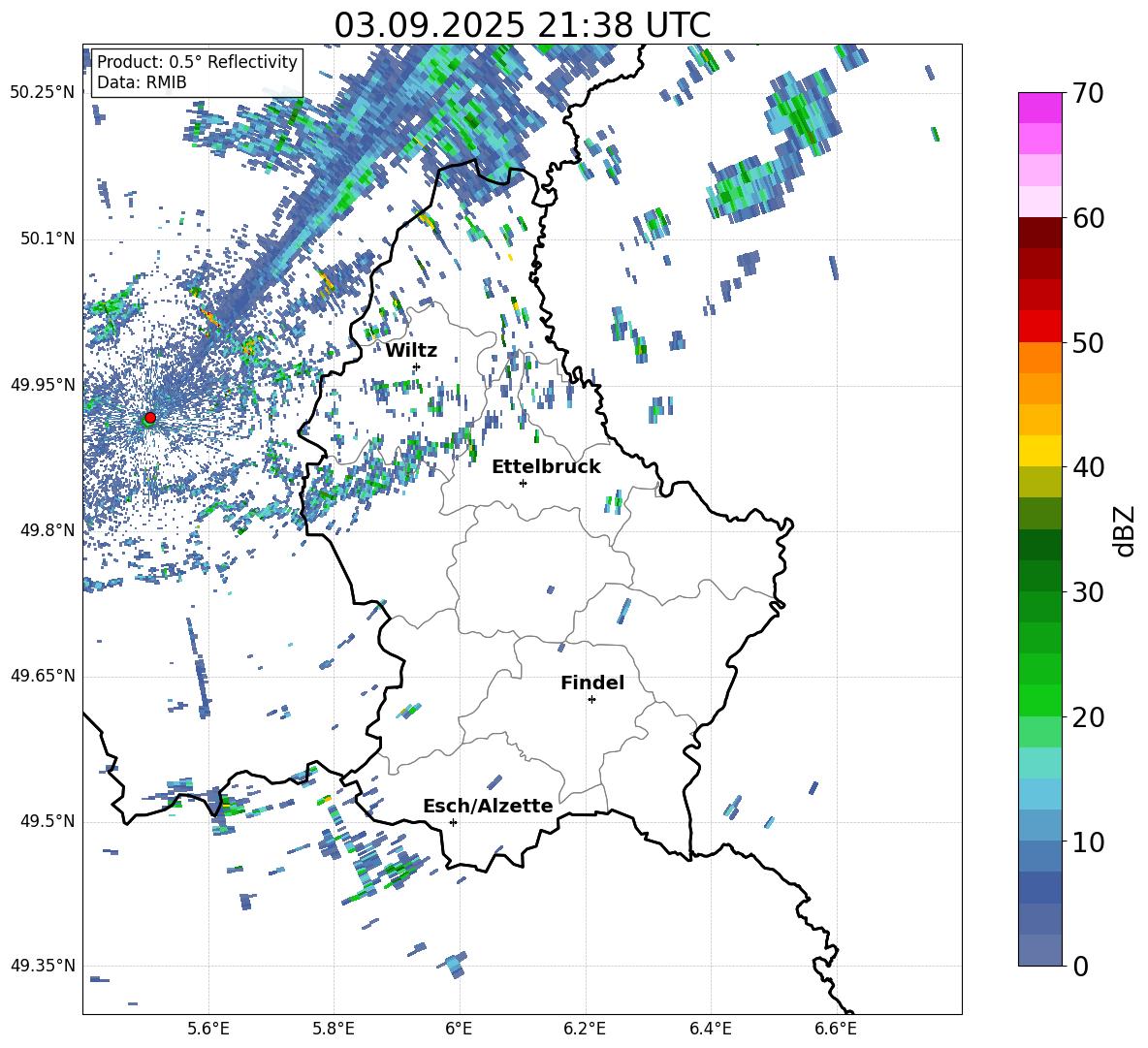Click the 49.35°N latitude label

43,966
